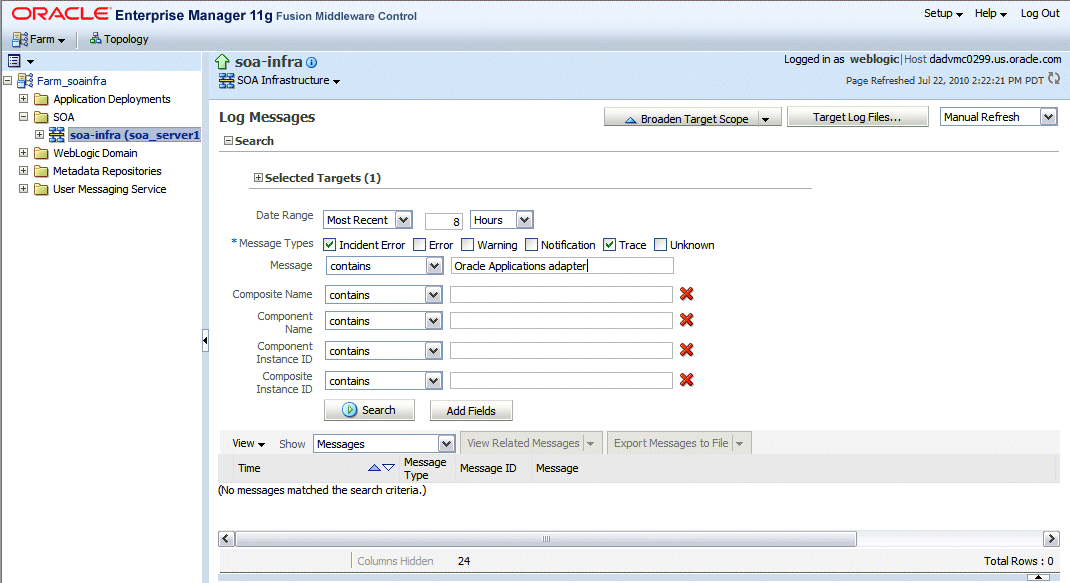
Task: Open the Help menu
Action: pyautogui.click(x=990, y=13)
